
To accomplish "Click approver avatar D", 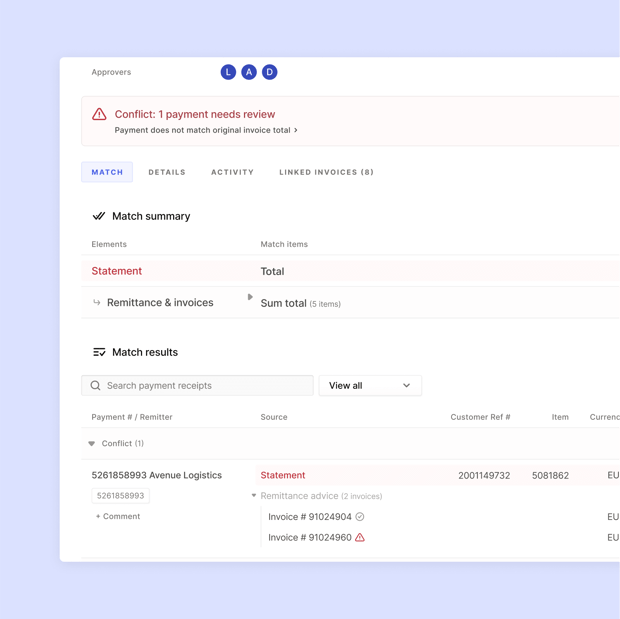I will [x=270, y=72].
